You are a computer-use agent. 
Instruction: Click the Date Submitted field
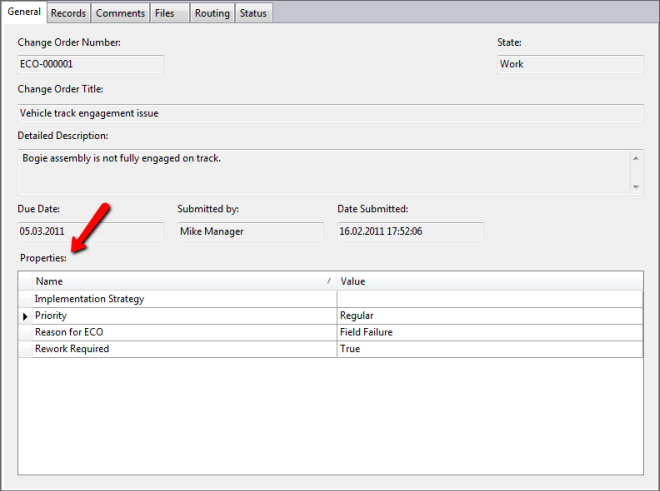410,232
